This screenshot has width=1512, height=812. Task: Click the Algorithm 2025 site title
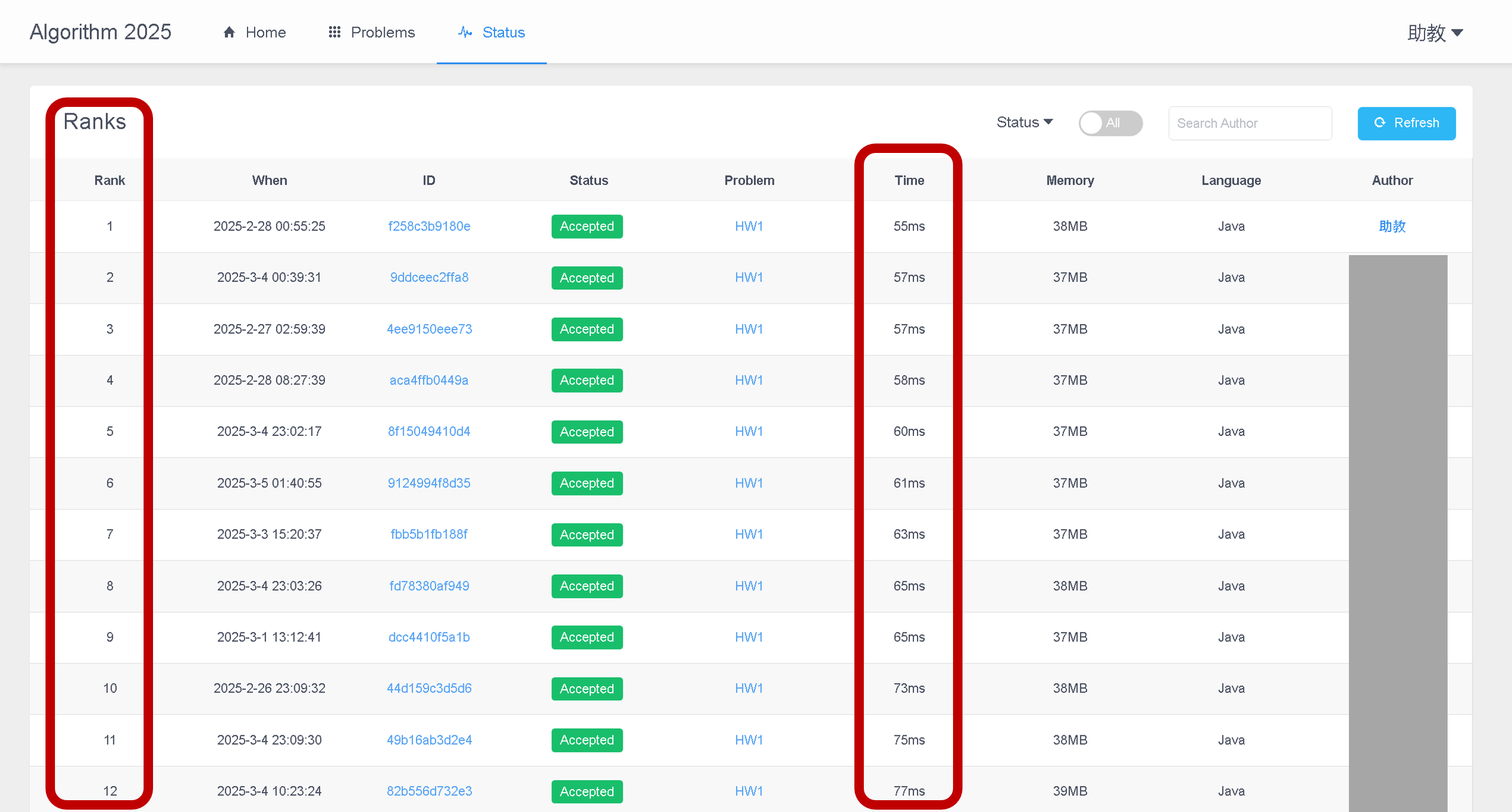coord(100,32)
